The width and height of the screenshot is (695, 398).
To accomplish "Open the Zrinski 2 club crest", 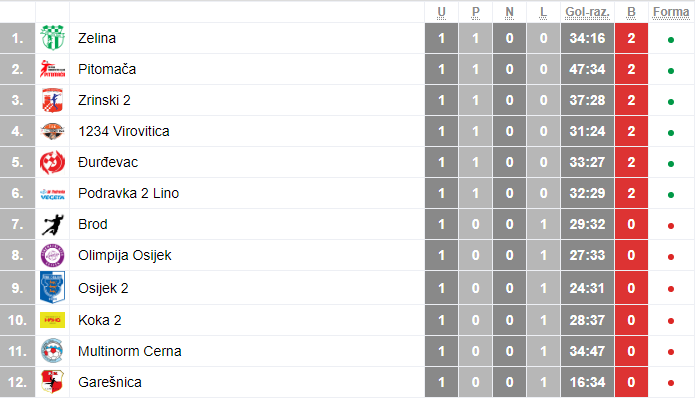I will click(x=52, y=100).
